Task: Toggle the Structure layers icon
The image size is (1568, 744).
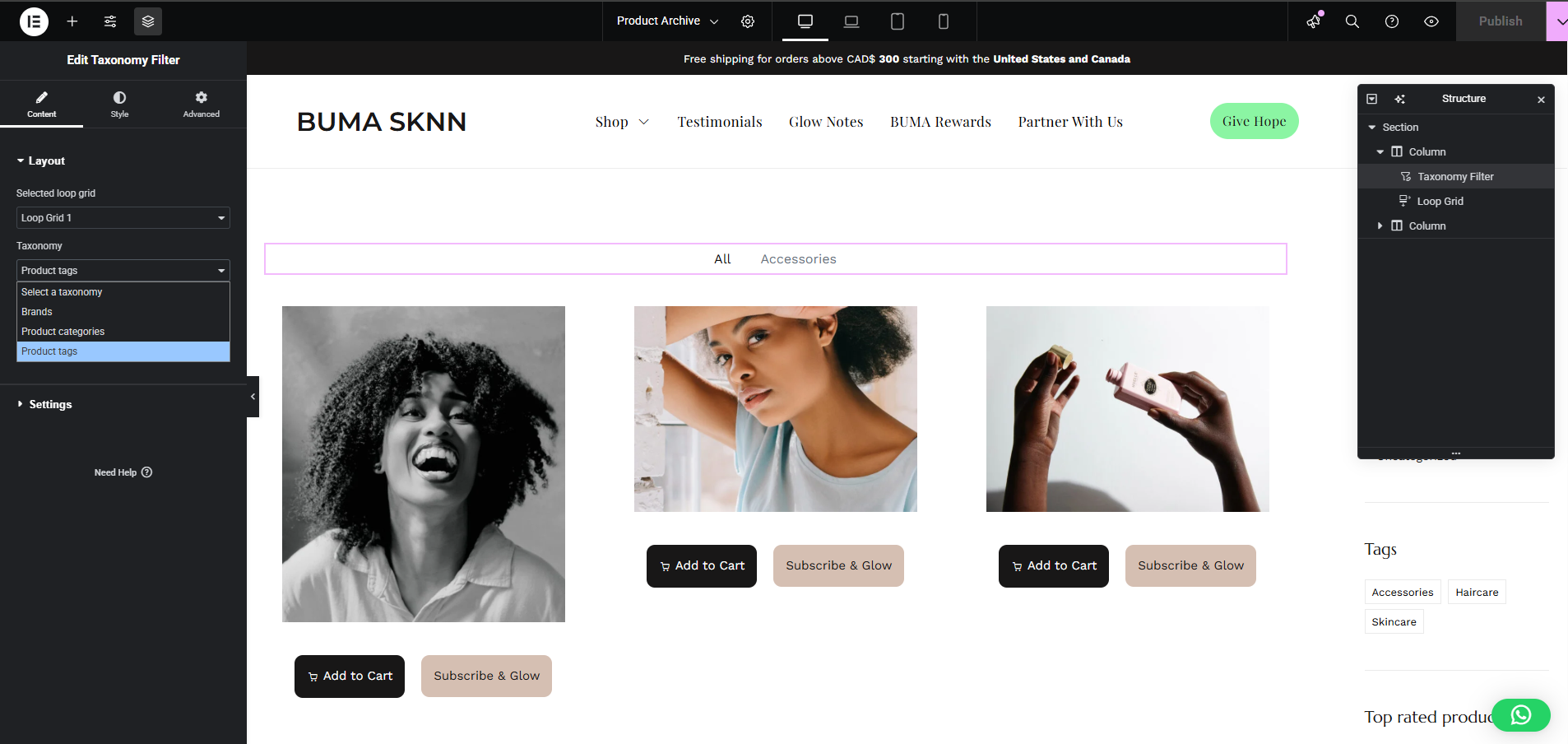Action: 148,21
